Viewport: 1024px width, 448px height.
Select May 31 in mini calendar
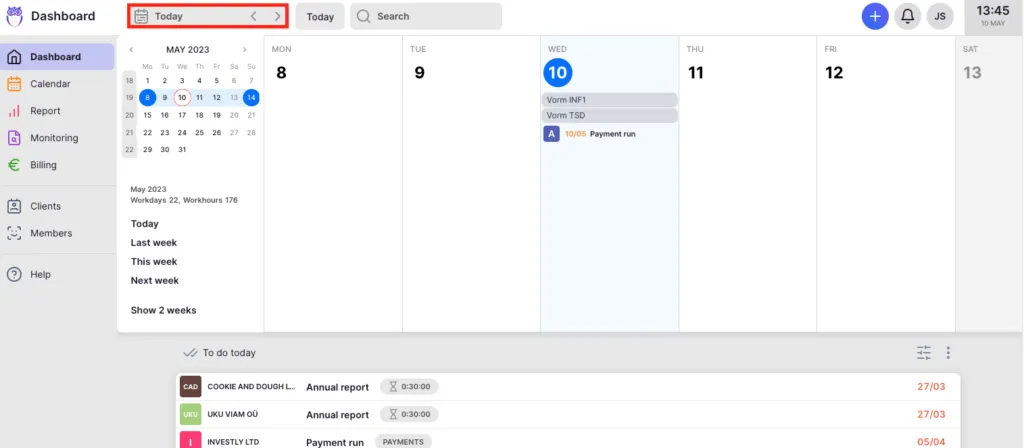182,150
